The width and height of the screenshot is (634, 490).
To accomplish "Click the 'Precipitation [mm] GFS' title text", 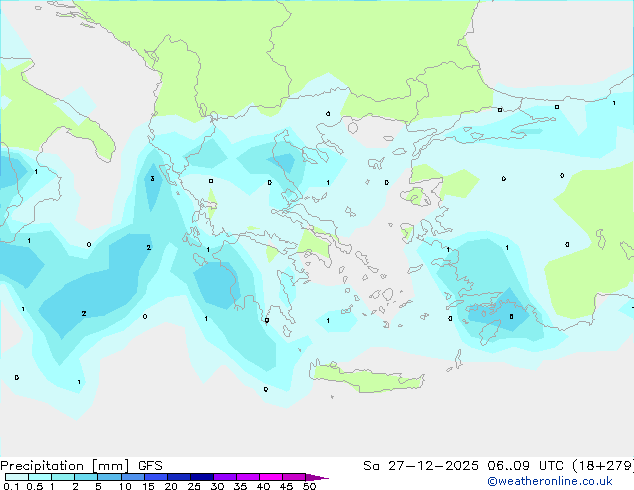I will tap(81, 466).
